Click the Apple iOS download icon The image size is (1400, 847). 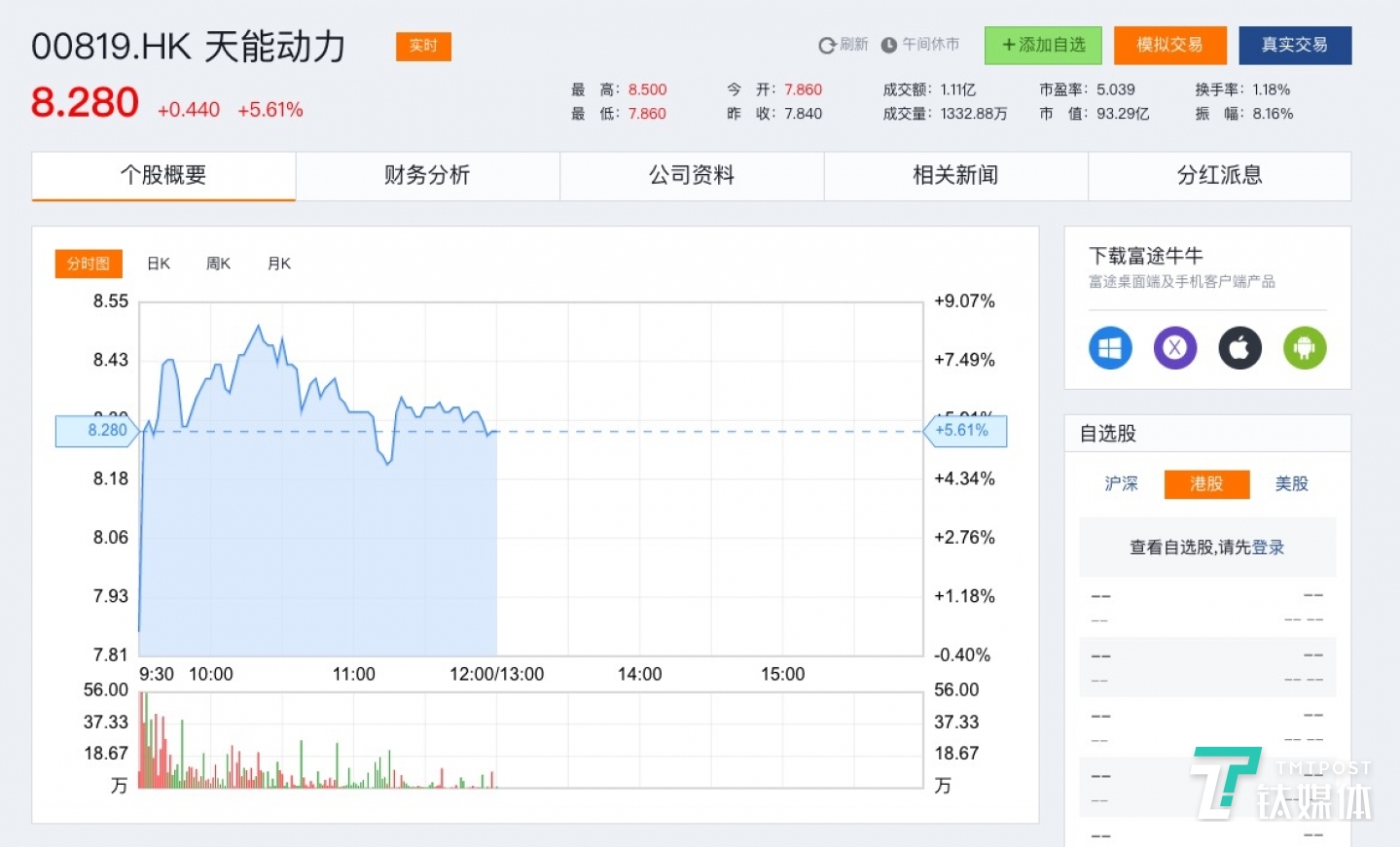(1239, 347)
